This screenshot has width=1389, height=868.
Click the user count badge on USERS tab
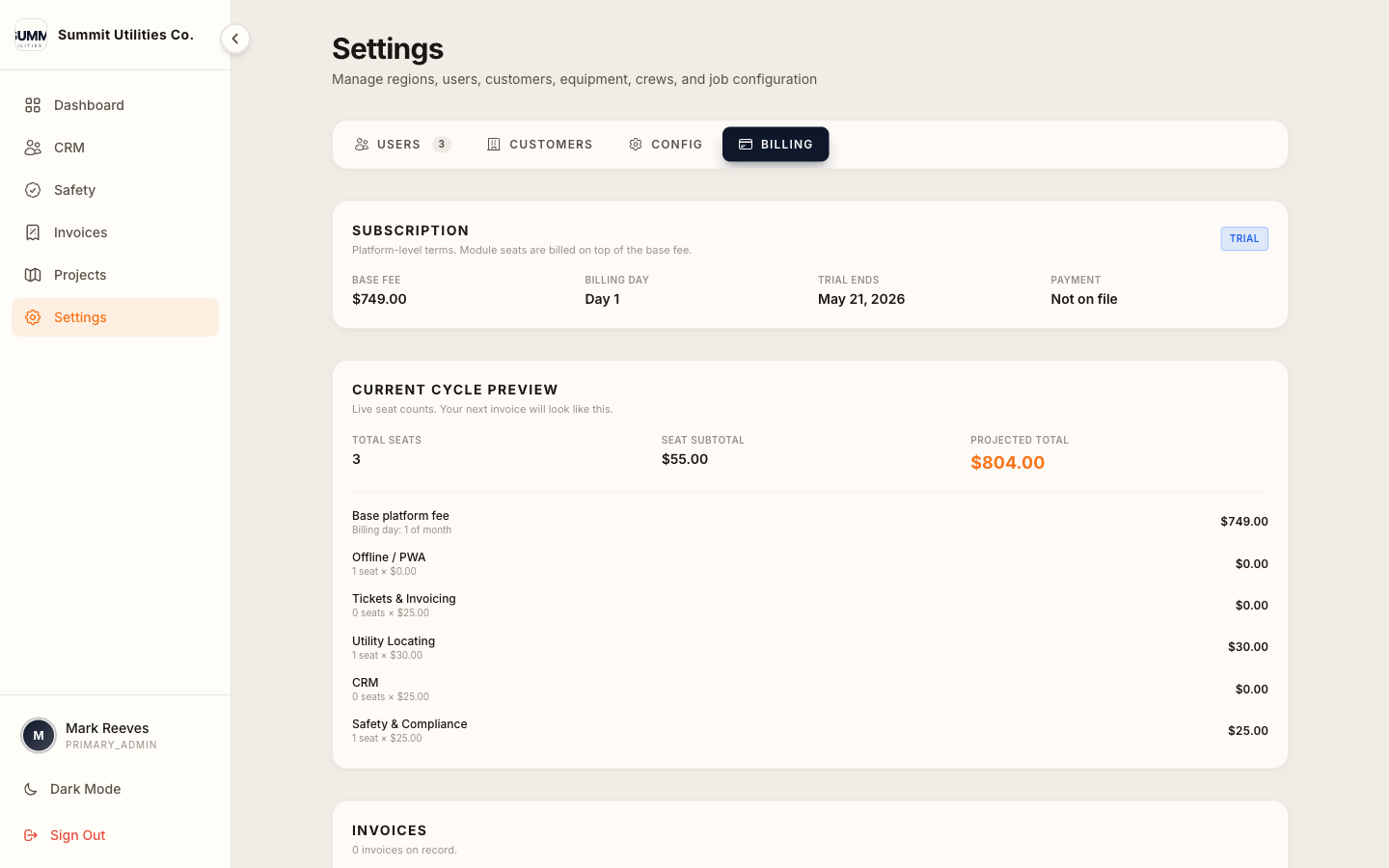coord(443,144)
